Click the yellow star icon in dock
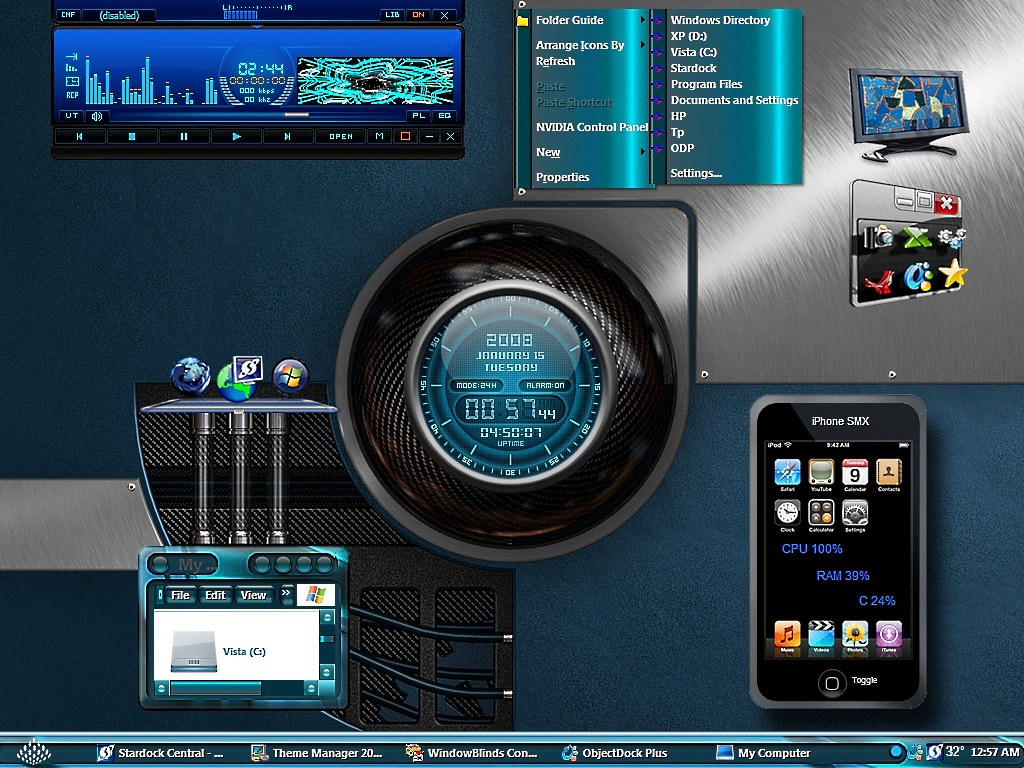 (953, 273)
